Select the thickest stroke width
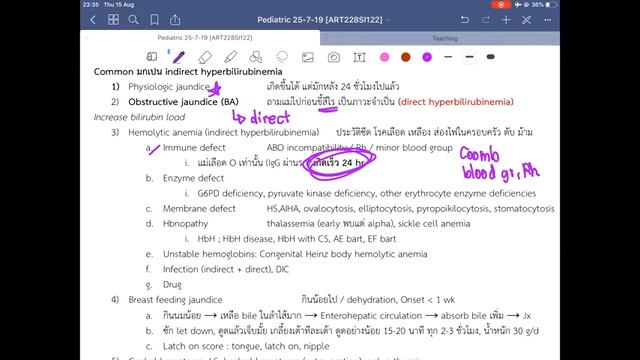The image size is (640, 360). (x=491, y=57)
